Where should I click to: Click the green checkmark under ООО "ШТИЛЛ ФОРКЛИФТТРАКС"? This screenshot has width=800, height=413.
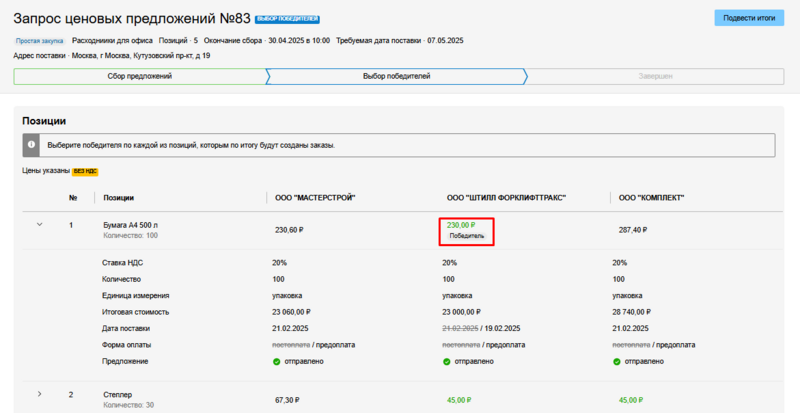446,360
